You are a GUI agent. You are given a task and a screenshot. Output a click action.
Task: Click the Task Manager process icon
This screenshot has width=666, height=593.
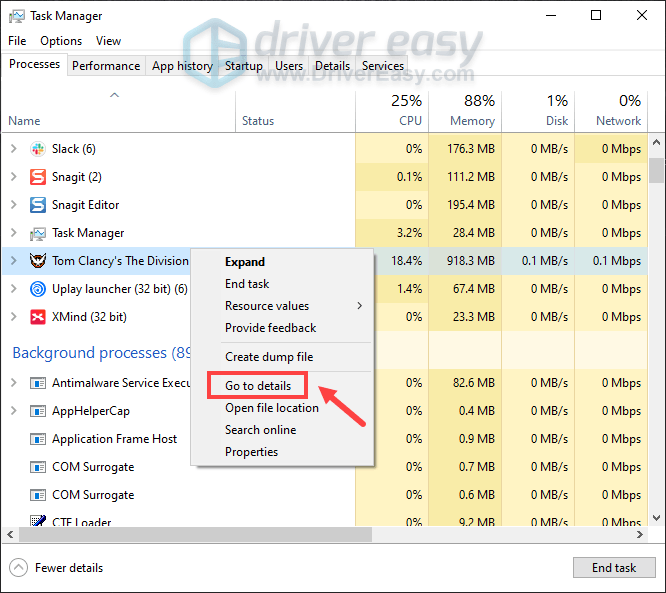(x=38, y=233)
